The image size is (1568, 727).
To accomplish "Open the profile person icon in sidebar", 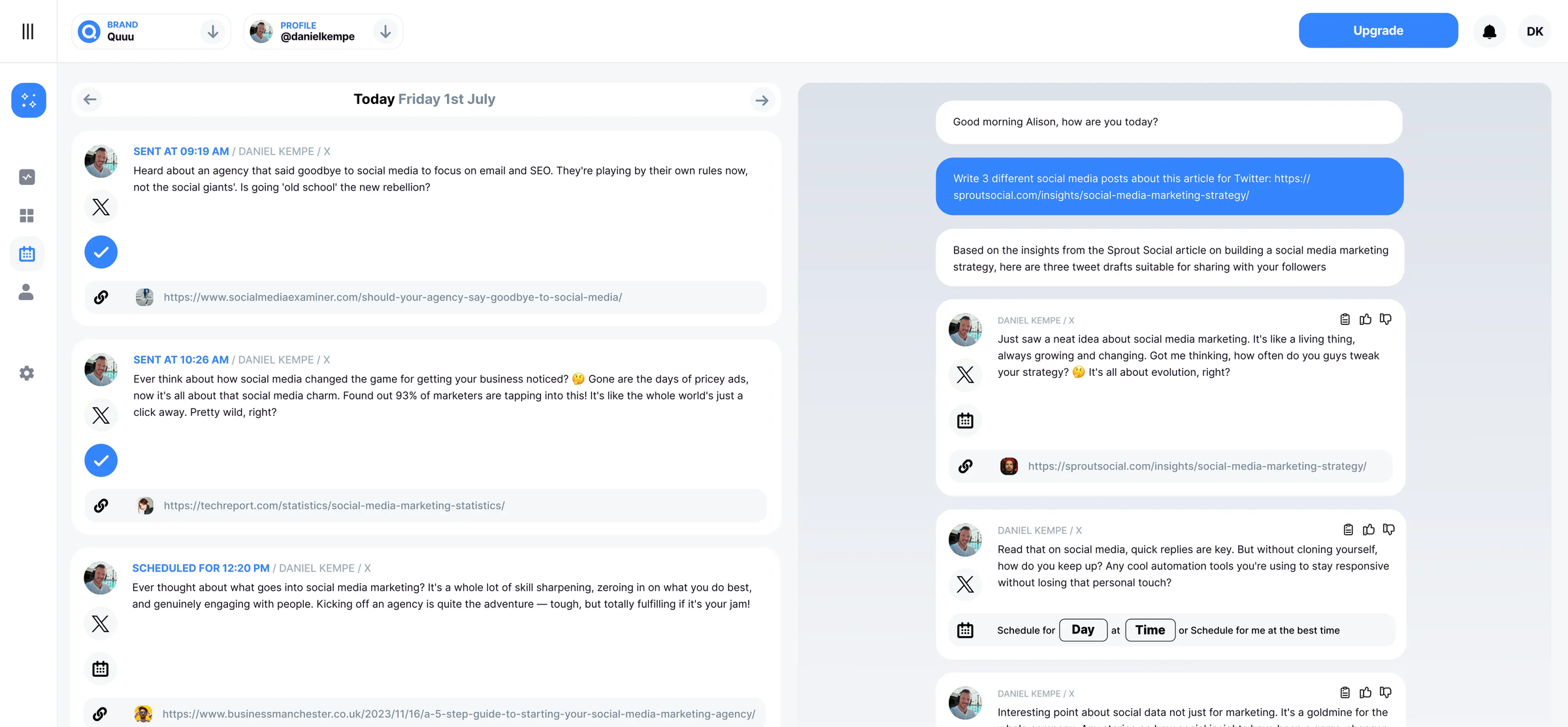I will click(x=27, y=292).
